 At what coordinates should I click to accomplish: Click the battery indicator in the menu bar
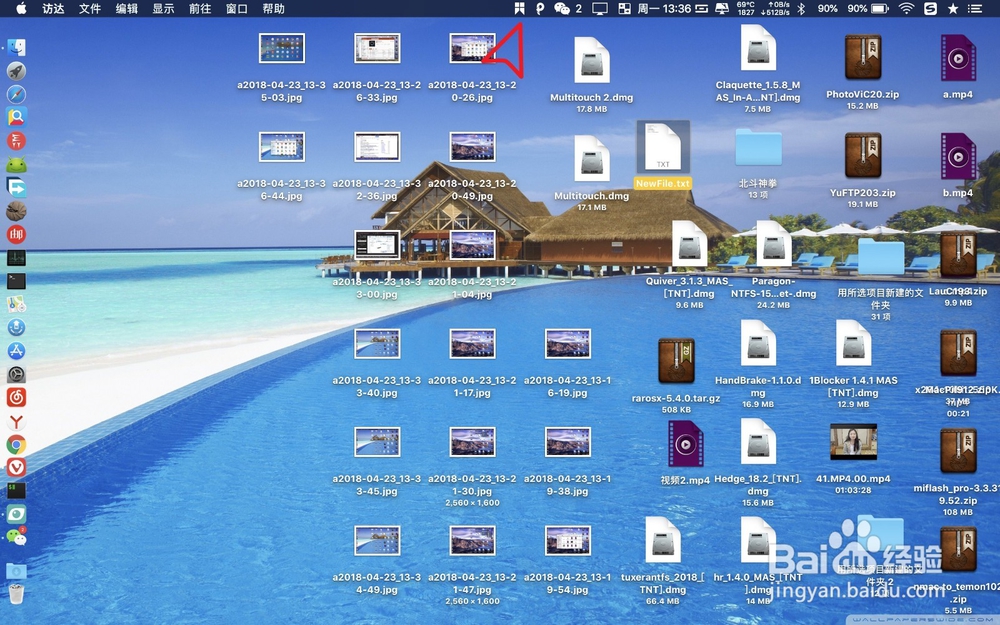point(879,10)
